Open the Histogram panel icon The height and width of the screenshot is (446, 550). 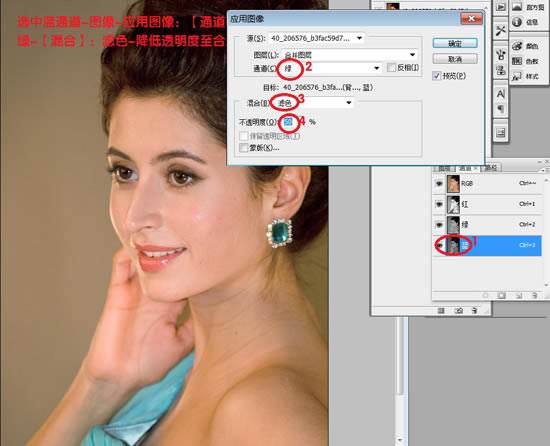517,7
